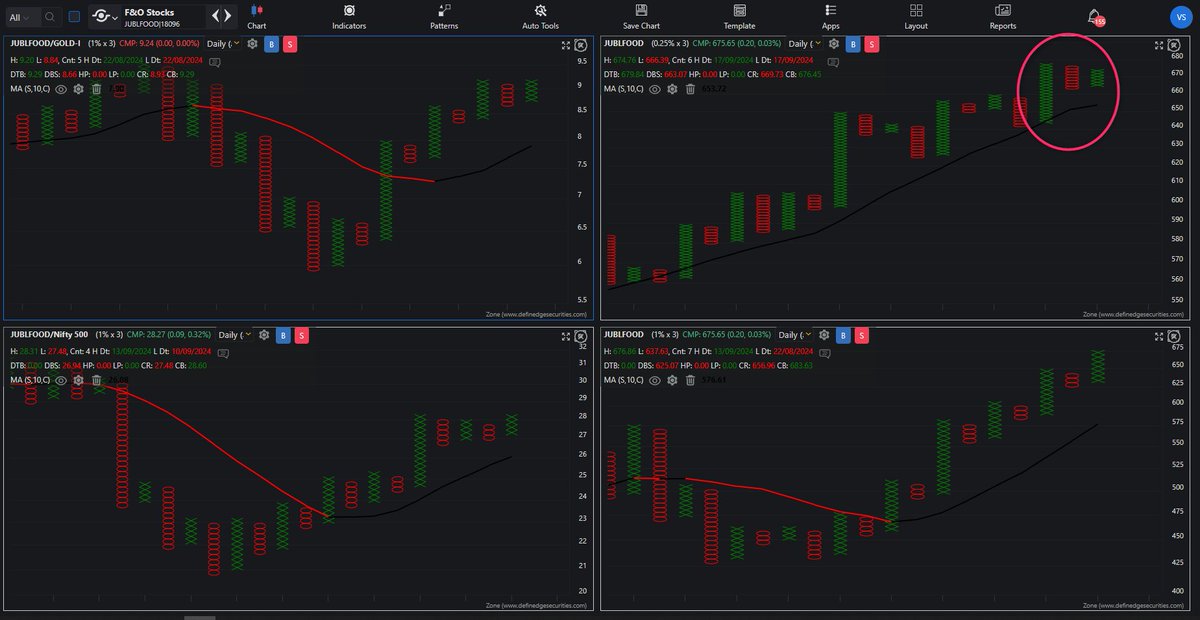
Task: Open Daily timeframe dropdown on 0.25% JUBLFOOD chart
Action: pyautogui.click(x=803, y=44)
